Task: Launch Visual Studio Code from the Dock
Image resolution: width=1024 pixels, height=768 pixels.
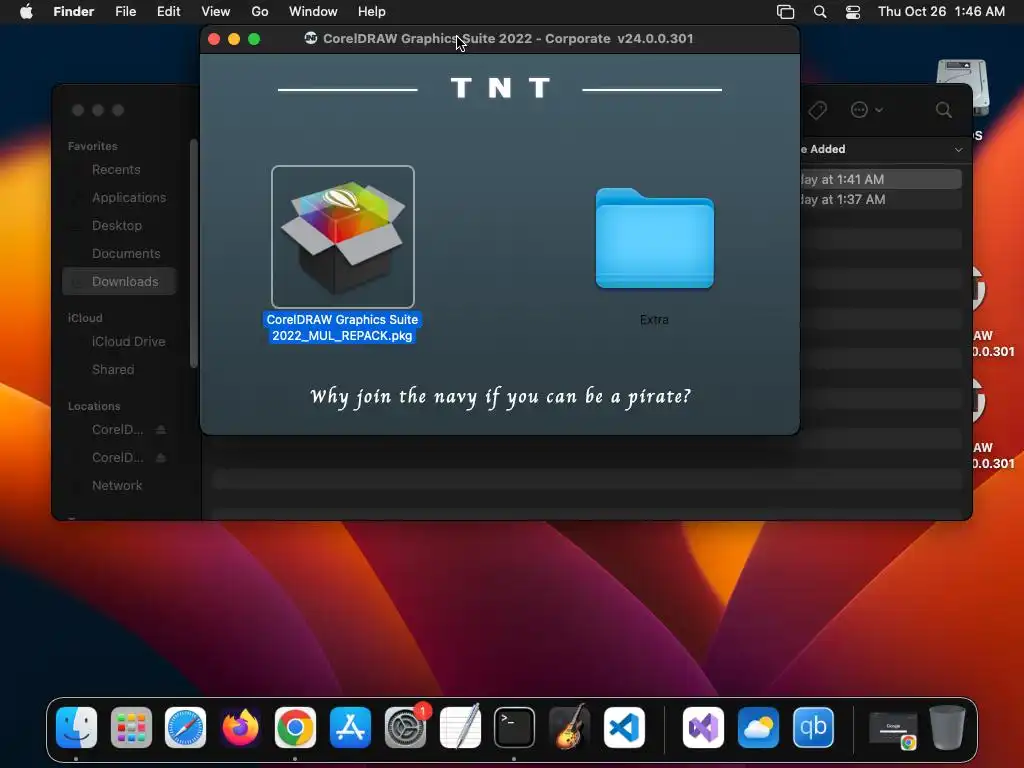Action: (x=624, y=727)
